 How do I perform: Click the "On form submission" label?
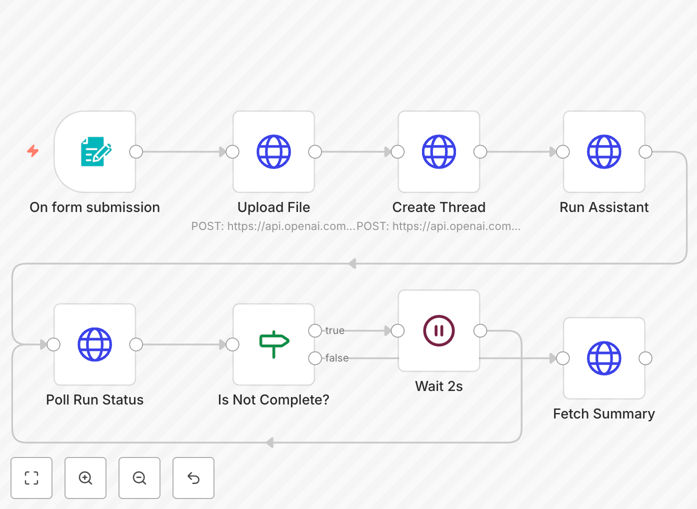(95, 207)
